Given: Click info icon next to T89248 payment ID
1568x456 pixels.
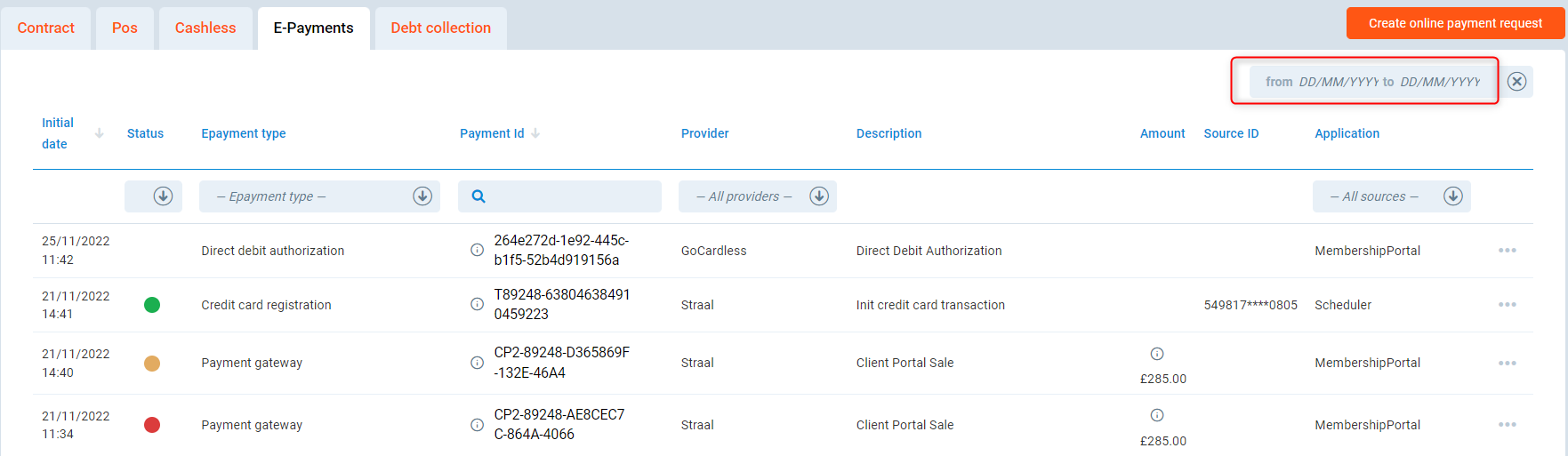Looking at the screenshot, I should (477, 304).
